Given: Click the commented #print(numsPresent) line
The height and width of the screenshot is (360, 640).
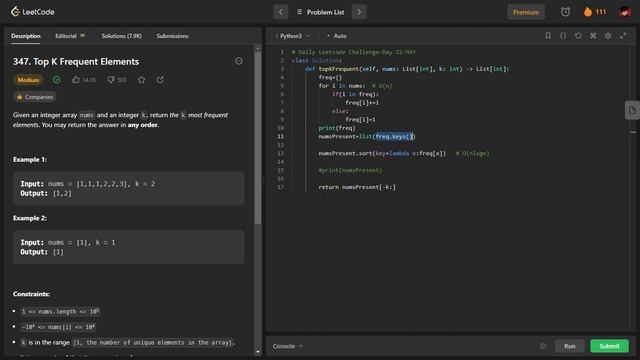Looking at the screenshot, I should click(350, 171).
